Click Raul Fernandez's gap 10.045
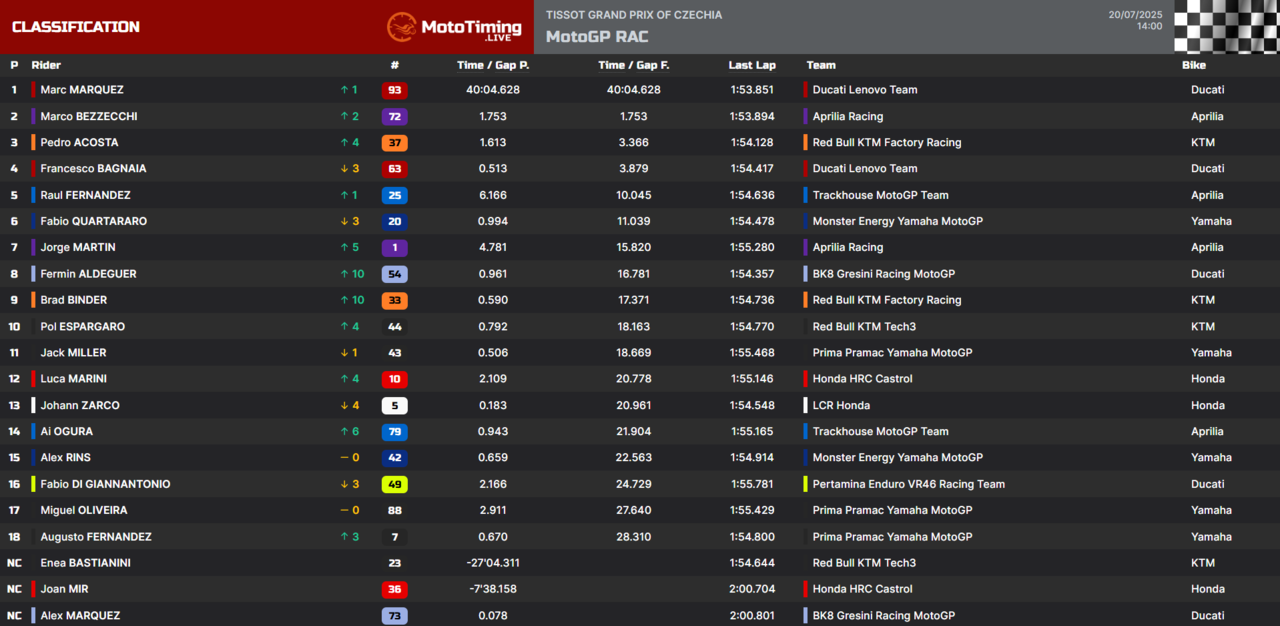The image size is (1280, 626). point(634,195)
